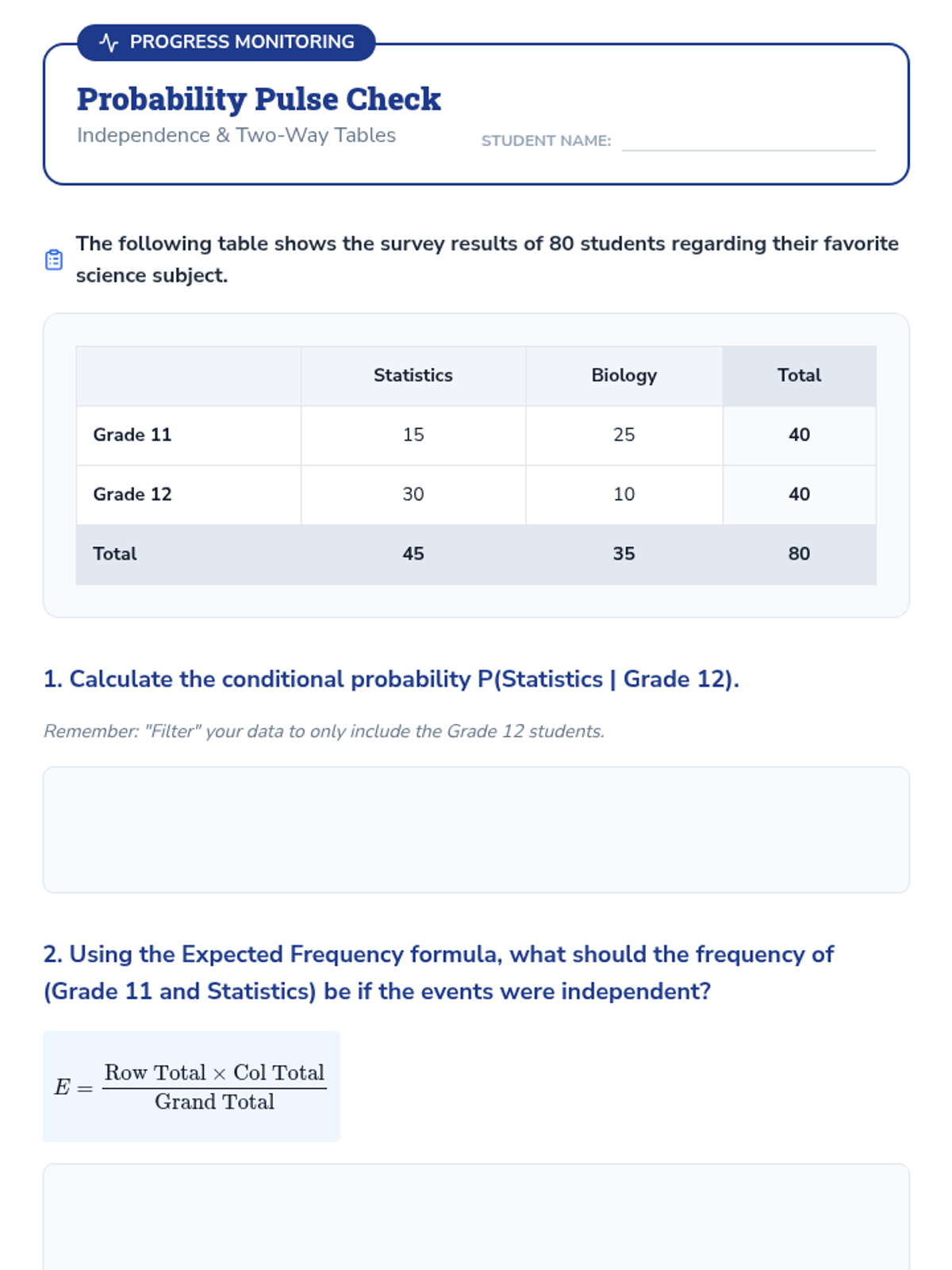
Task: Click the Biology column header
Action: tap(624, 375)
